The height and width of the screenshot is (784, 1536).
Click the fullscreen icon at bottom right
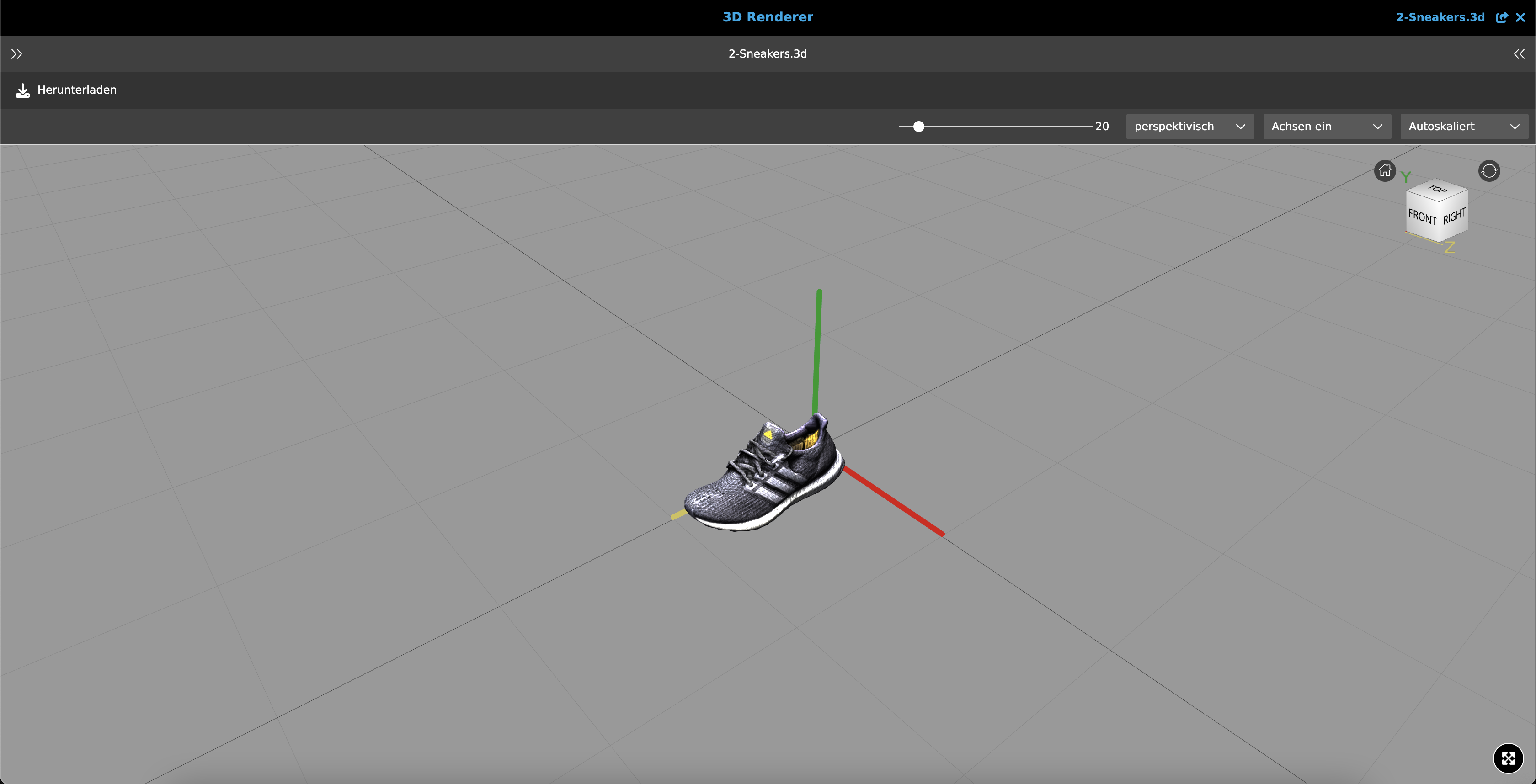(1508, 758)
